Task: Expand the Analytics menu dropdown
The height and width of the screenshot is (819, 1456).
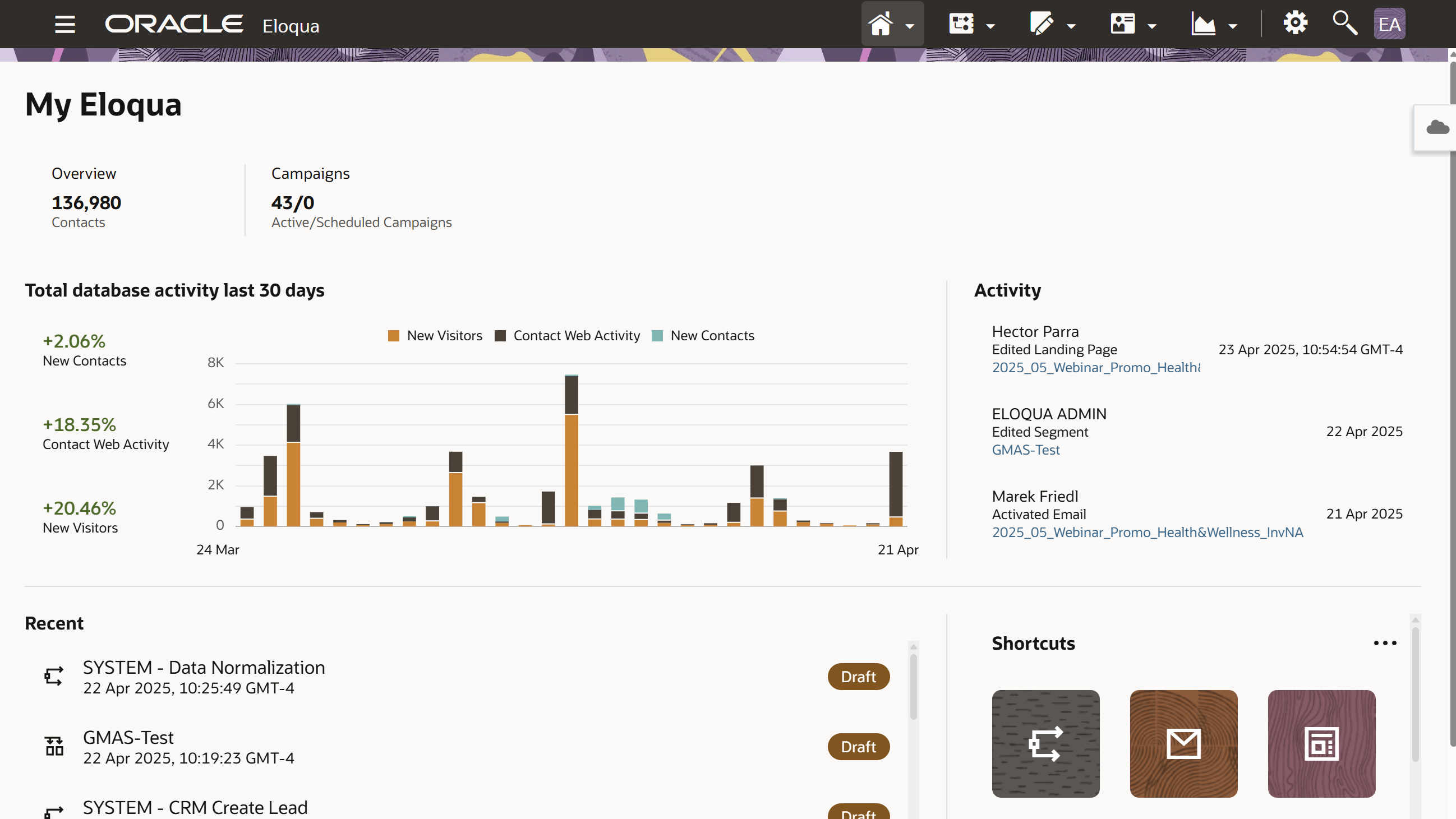Action: [x=1233, y=26]
